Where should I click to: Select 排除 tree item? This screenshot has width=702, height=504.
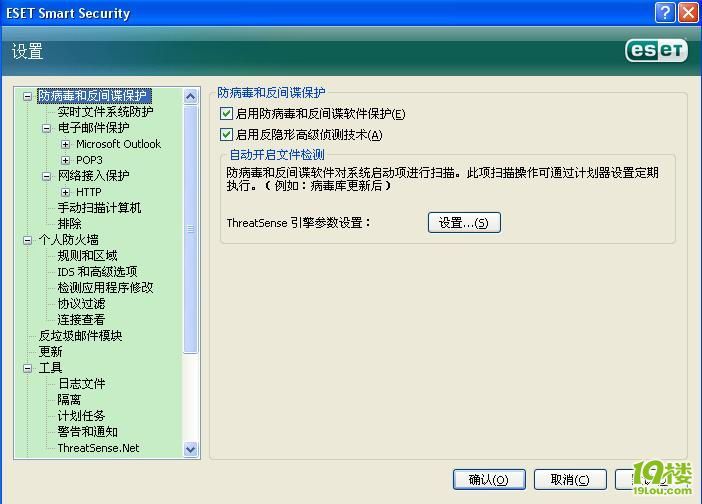(69, 223)
